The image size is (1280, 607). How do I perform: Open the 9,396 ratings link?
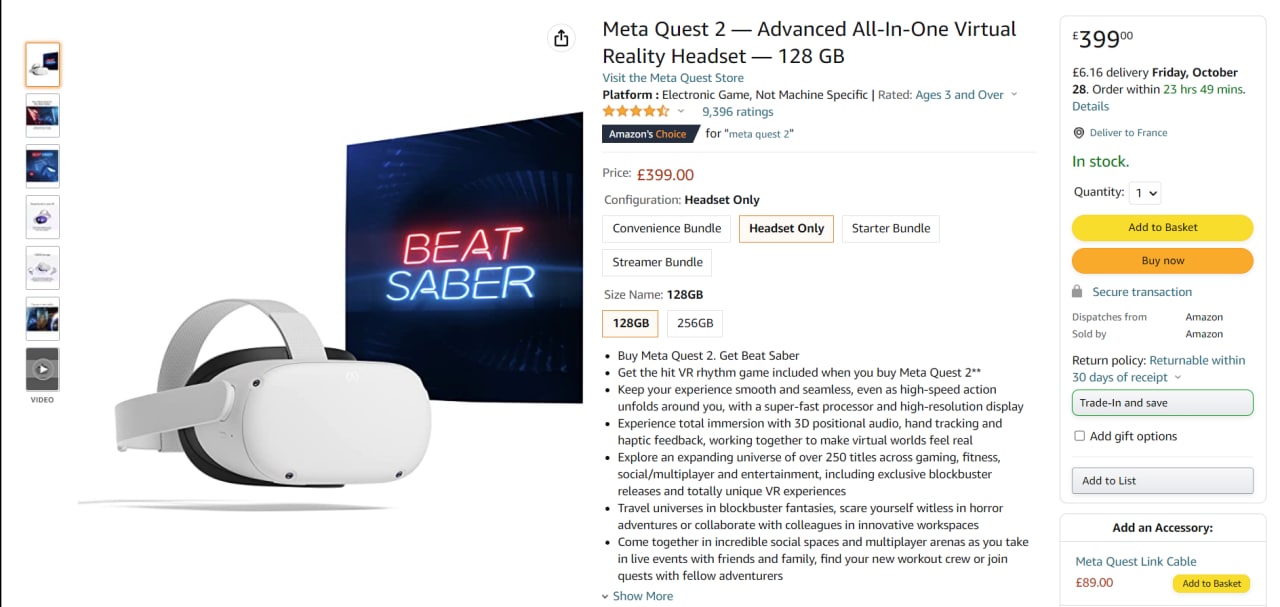(737, 112)
